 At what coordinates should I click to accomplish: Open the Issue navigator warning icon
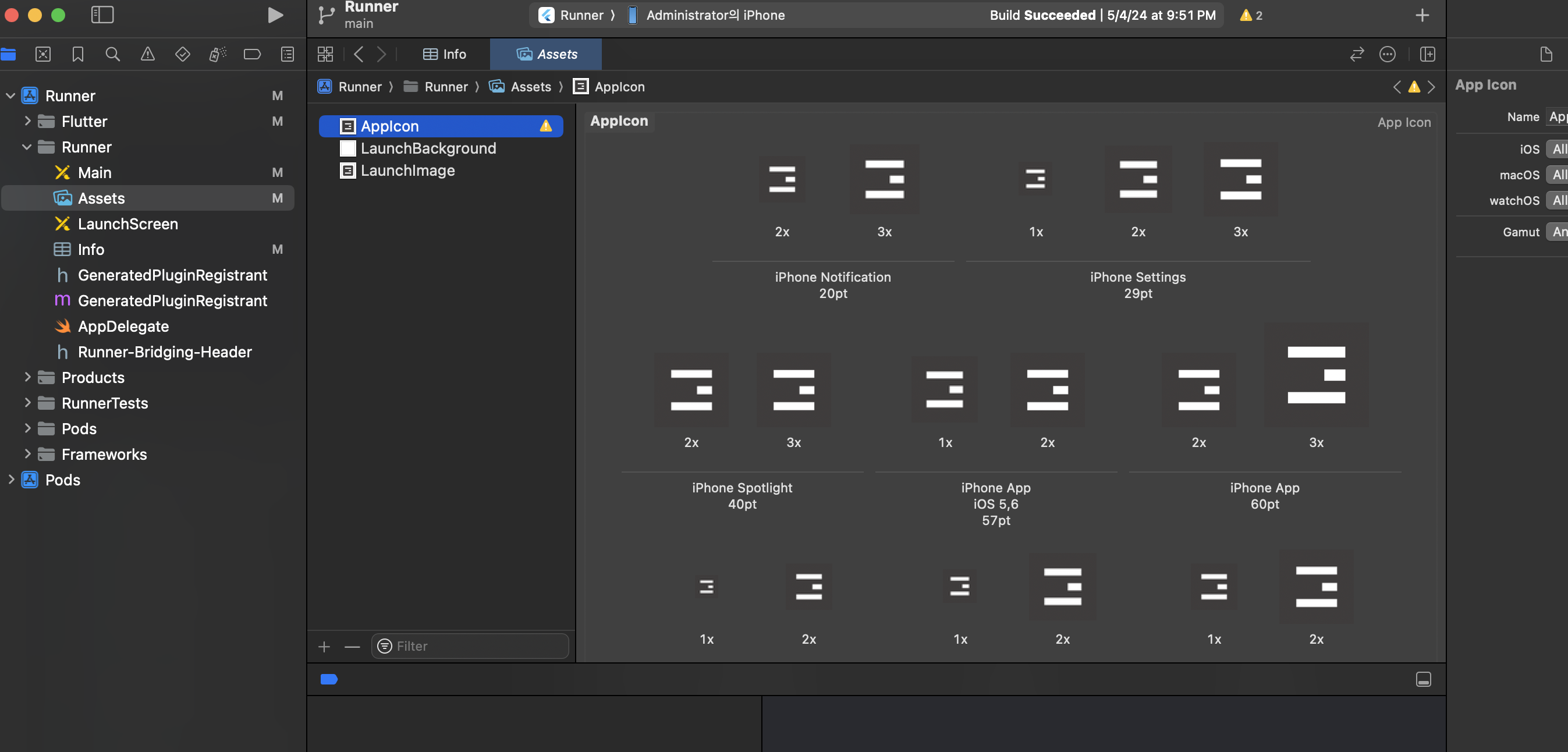tap(147, 54)
